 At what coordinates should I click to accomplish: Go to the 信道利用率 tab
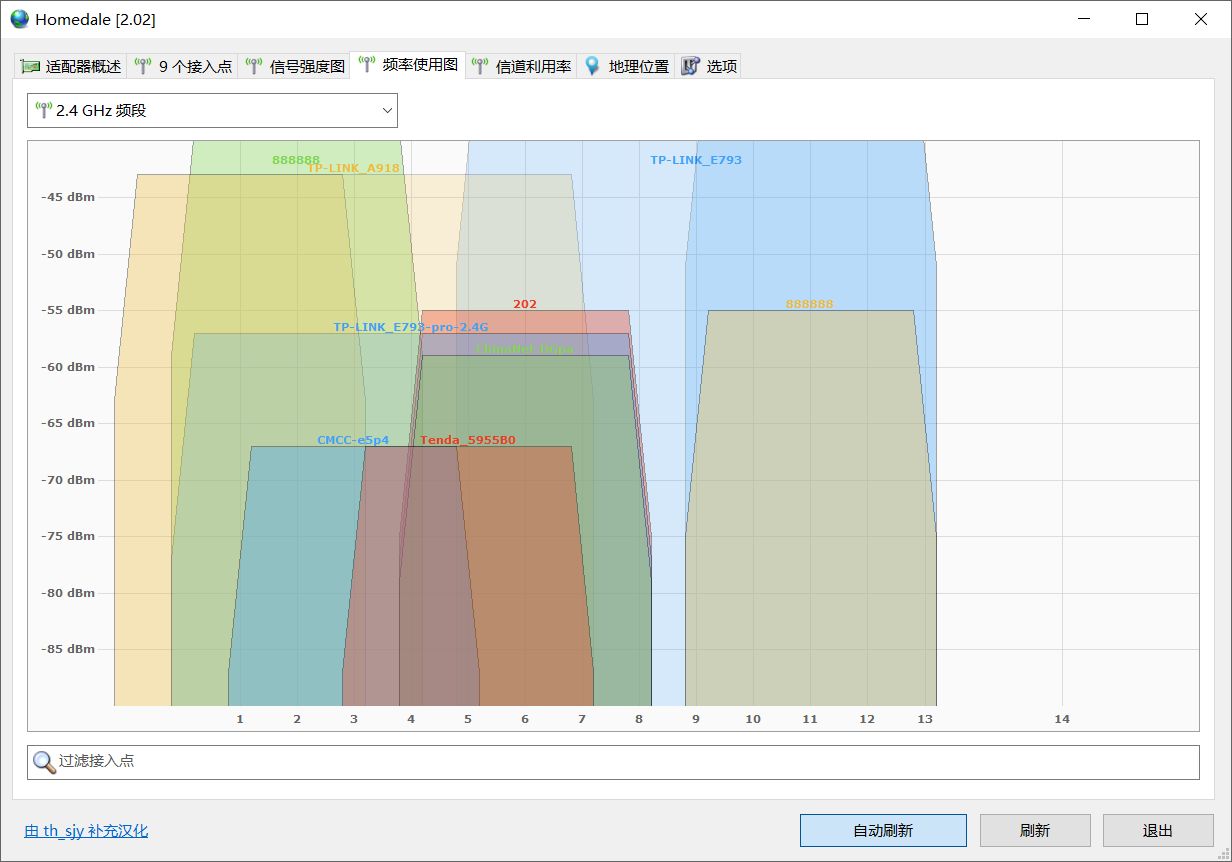pos(521,66)
